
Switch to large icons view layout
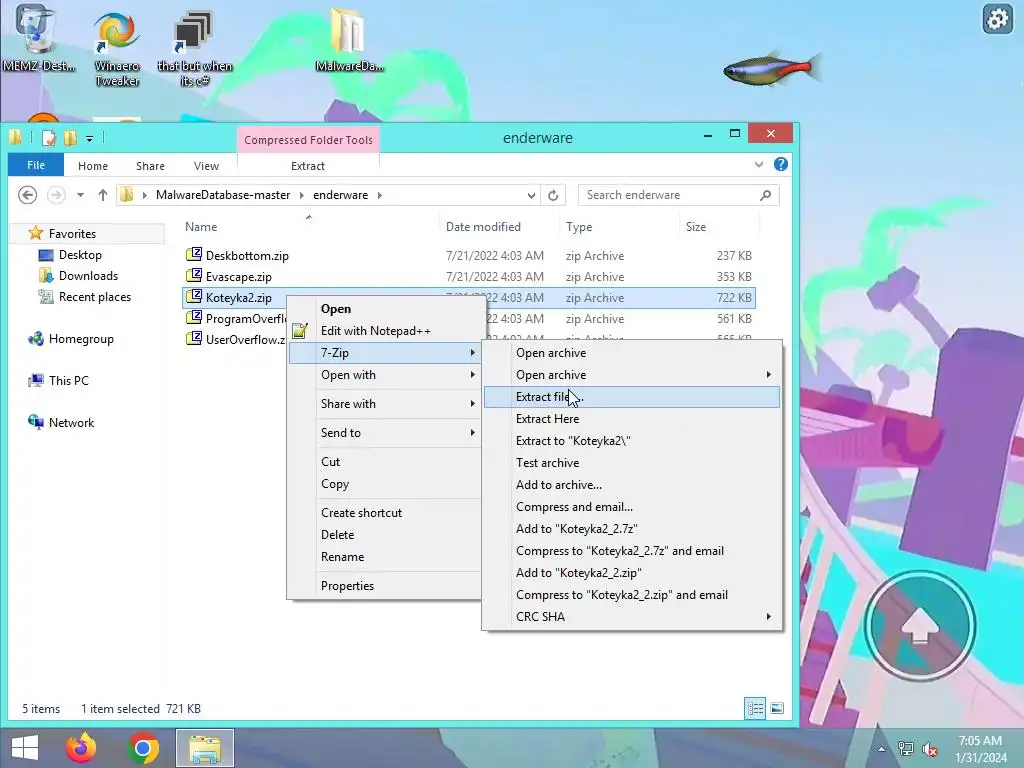[777, 709]
